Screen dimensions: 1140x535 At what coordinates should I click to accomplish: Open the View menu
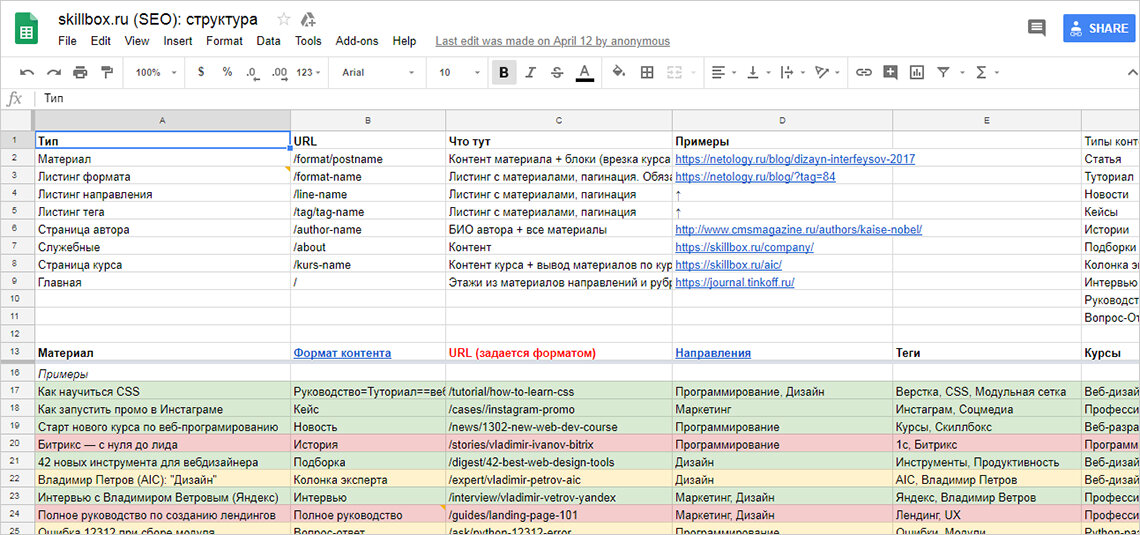coord(137,41)
